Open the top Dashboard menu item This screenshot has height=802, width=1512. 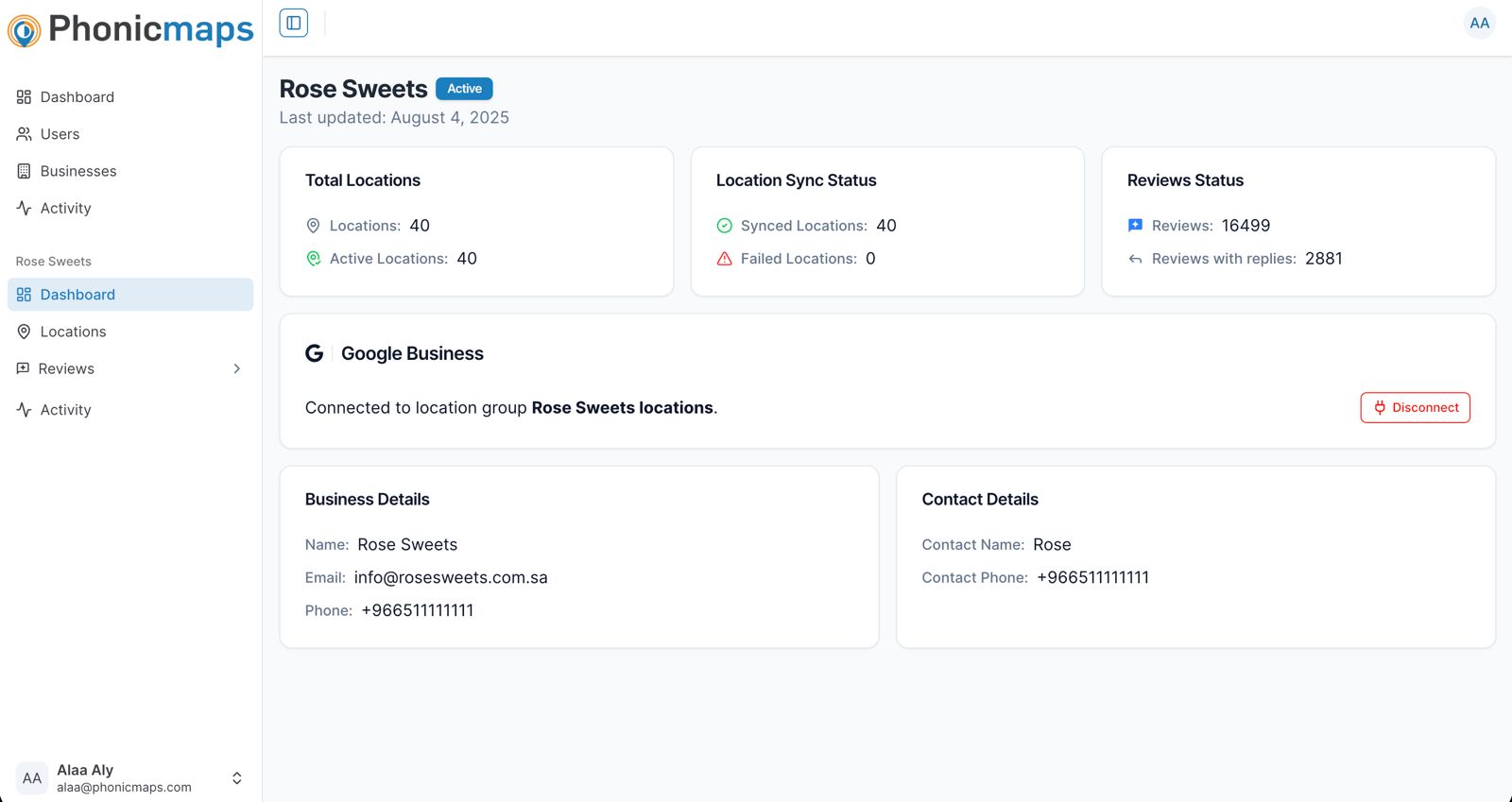[x=77, y=97]
